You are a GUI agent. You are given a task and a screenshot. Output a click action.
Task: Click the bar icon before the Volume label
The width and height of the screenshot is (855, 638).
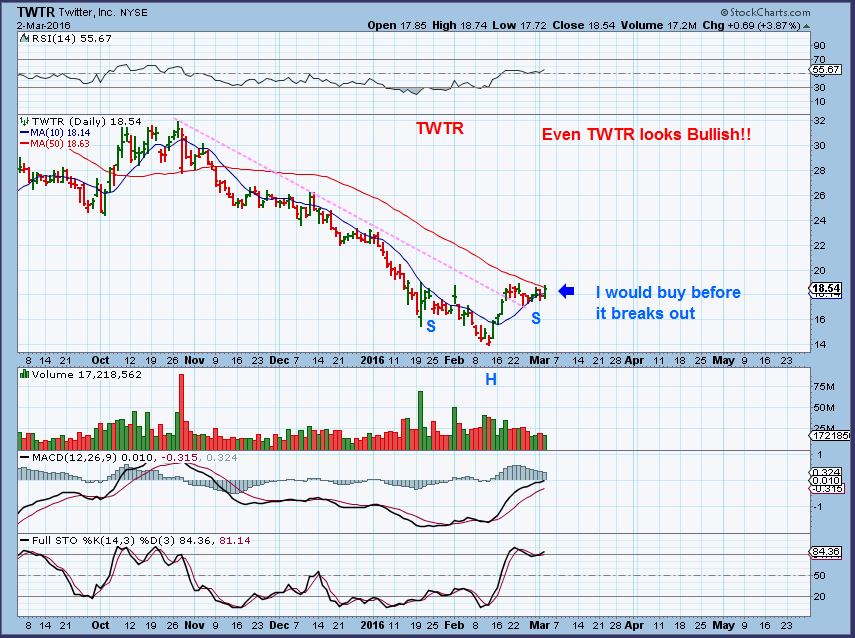24,375
